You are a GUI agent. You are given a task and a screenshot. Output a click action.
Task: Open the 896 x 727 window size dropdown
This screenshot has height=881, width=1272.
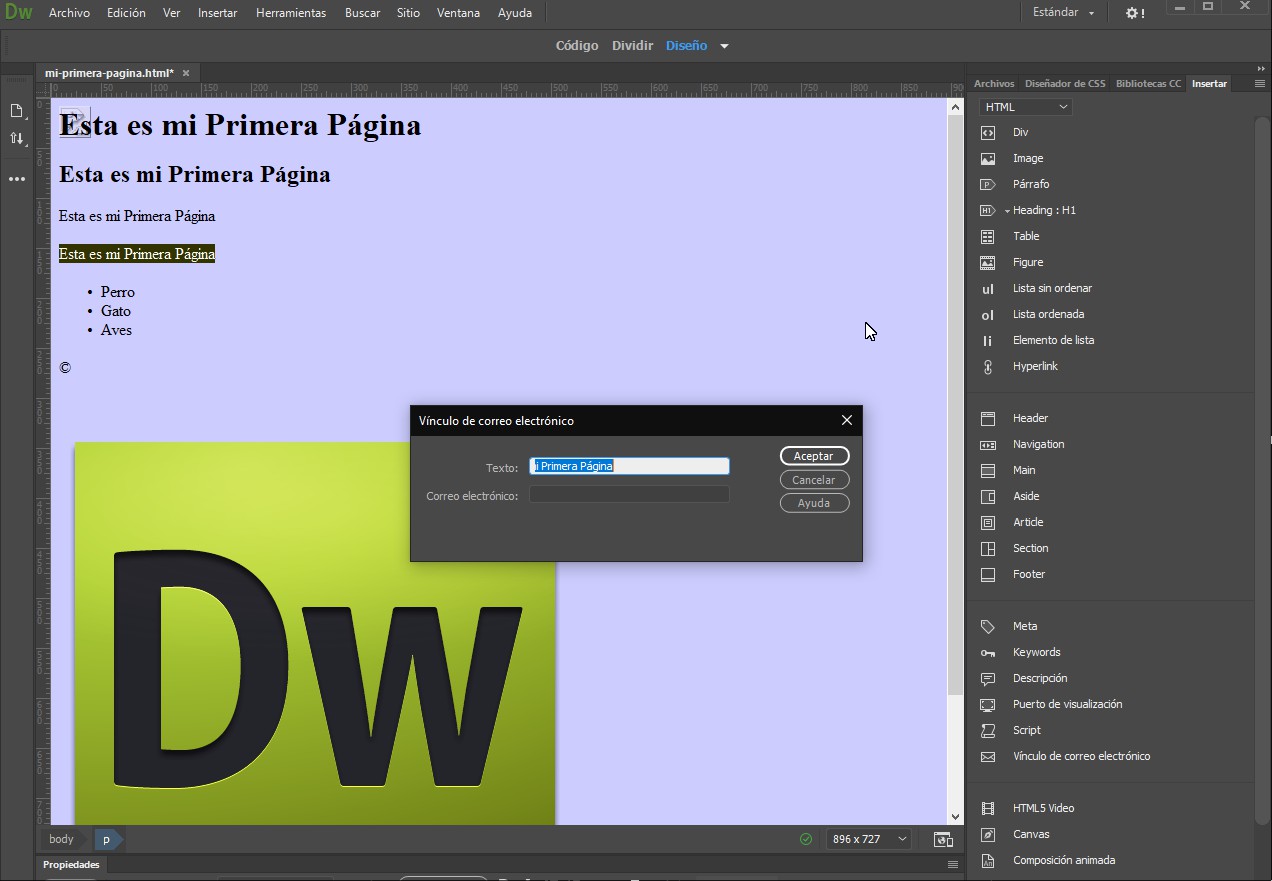pyautogui.click(x=869, y=839)
